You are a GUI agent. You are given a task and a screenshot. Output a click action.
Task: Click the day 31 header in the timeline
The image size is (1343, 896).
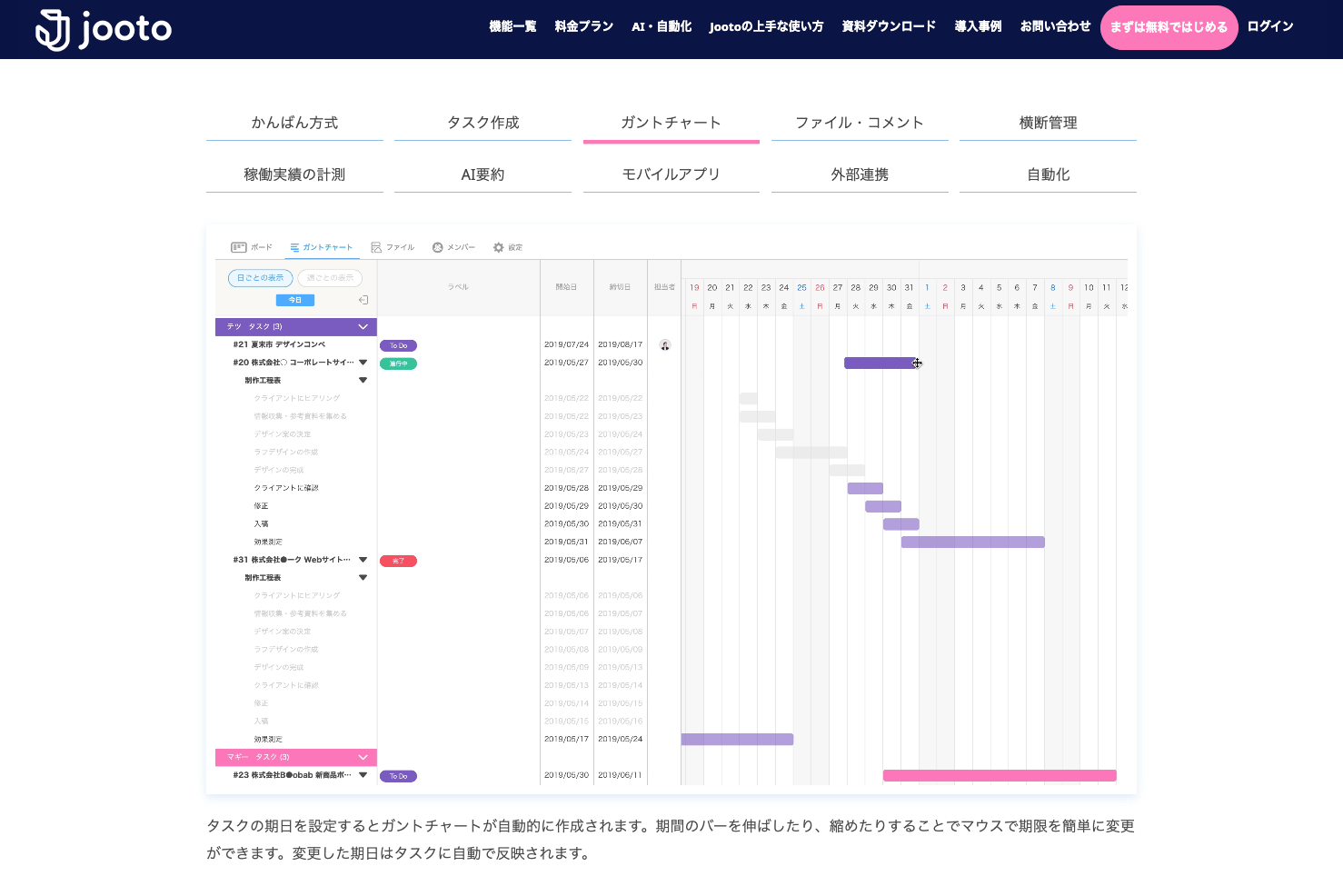[x=909, y=287]
